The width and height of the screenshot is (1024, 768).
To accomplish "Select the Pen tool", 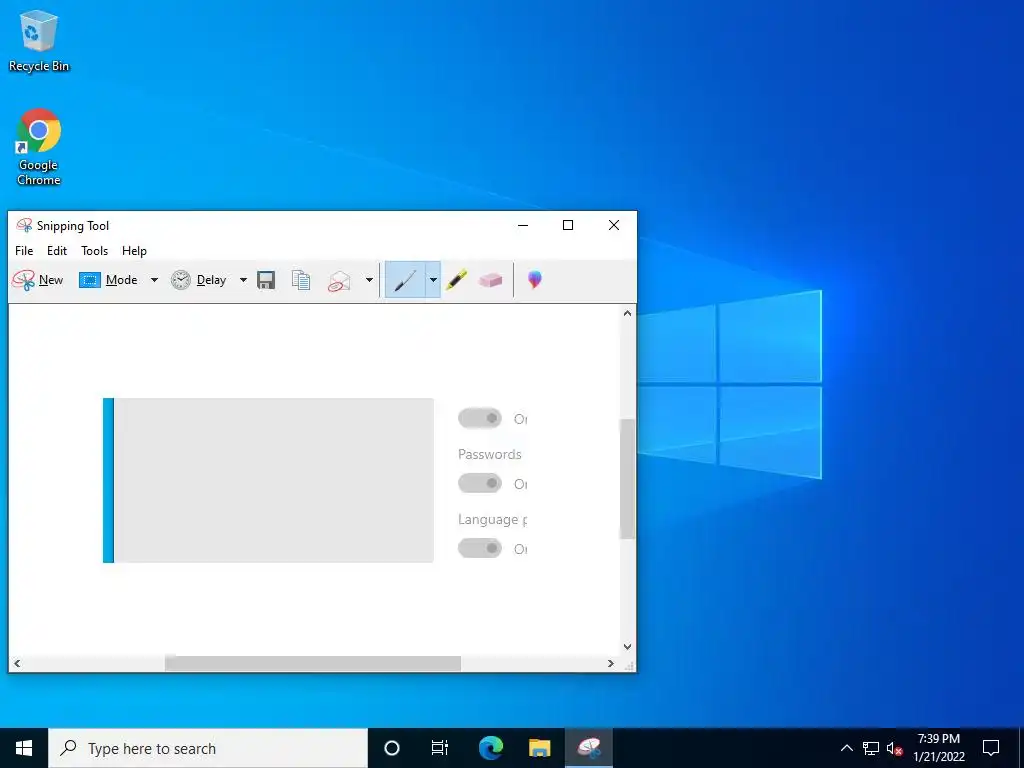I will click(x=405, y=280).
